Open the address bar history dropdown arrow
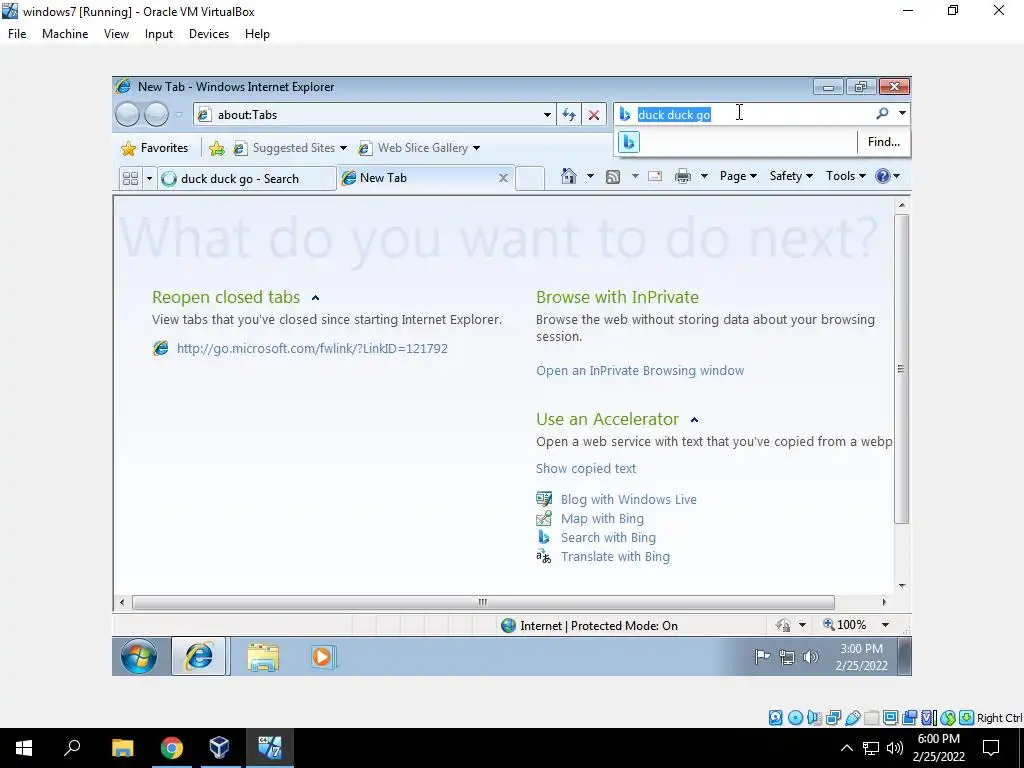This screenshot has width=1024, height=768. 547,115
